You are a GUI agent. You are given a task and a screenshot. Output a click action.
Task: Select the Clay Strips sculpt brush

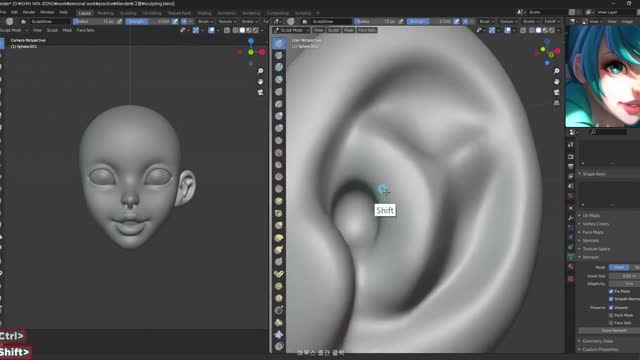pyautogui.click(x=279, y=79)
